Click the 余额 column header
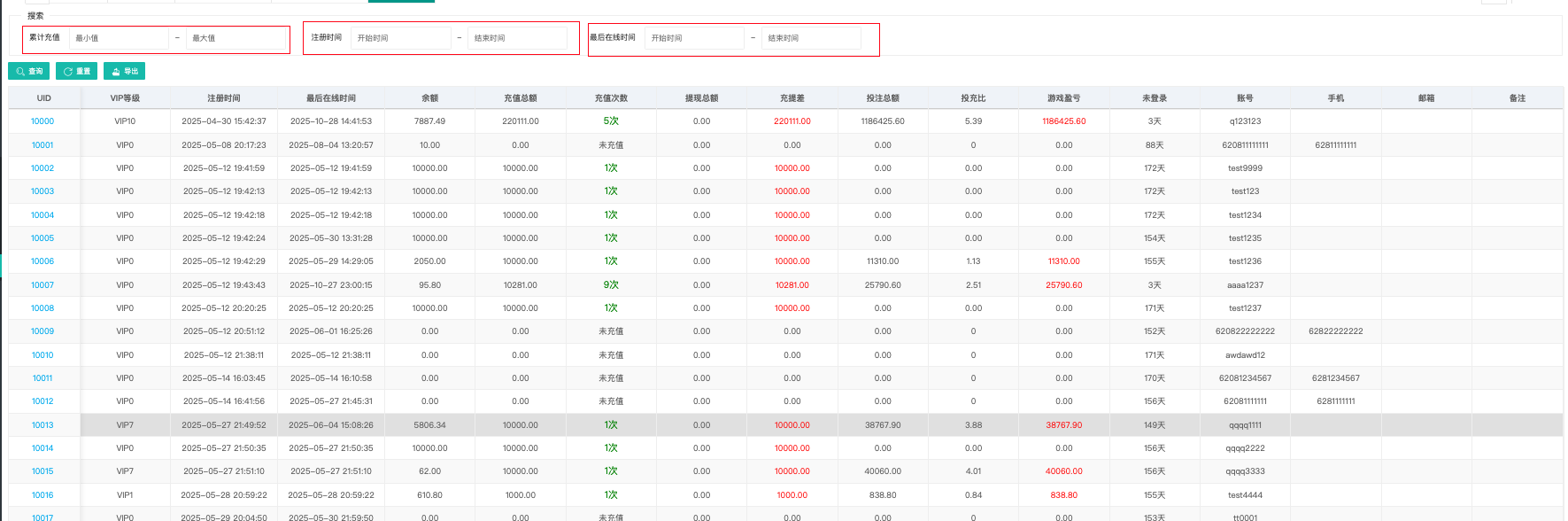Image resolution: width=1568 pixels, height=521 pixels. point(430,98)
